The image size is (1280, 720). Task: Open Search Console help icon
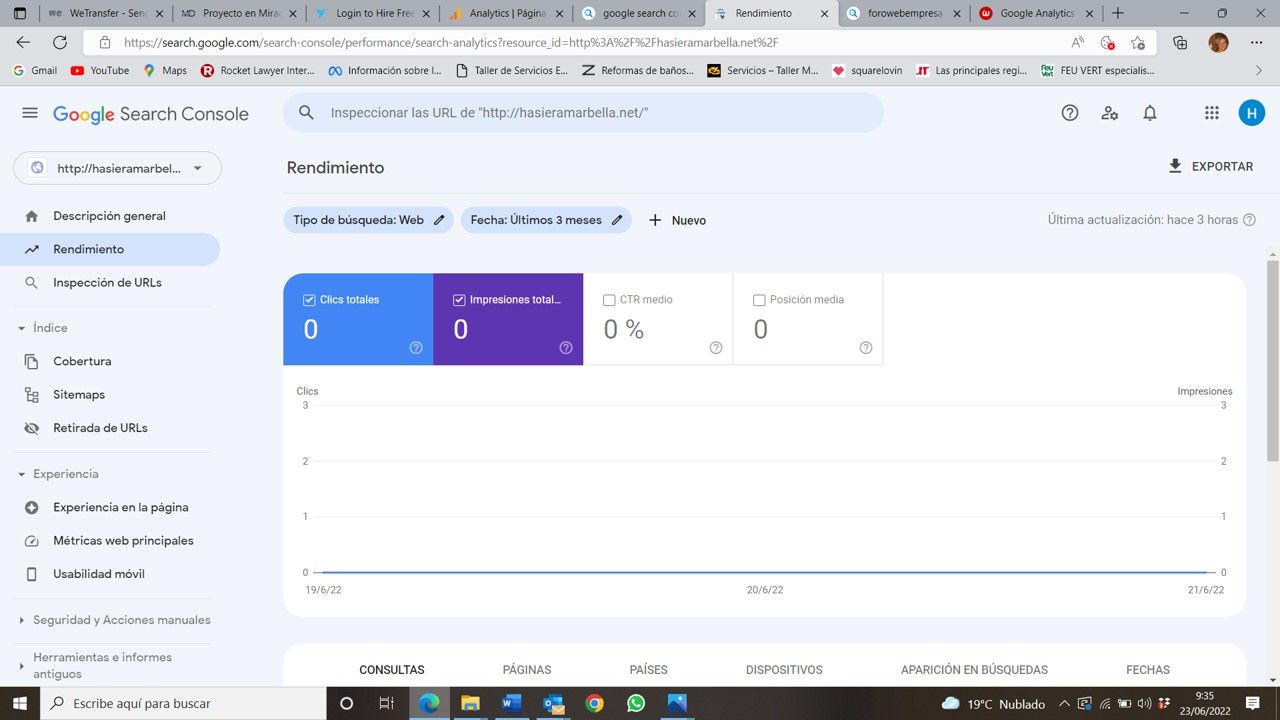pyautogui.click(x=1070, y=113)
